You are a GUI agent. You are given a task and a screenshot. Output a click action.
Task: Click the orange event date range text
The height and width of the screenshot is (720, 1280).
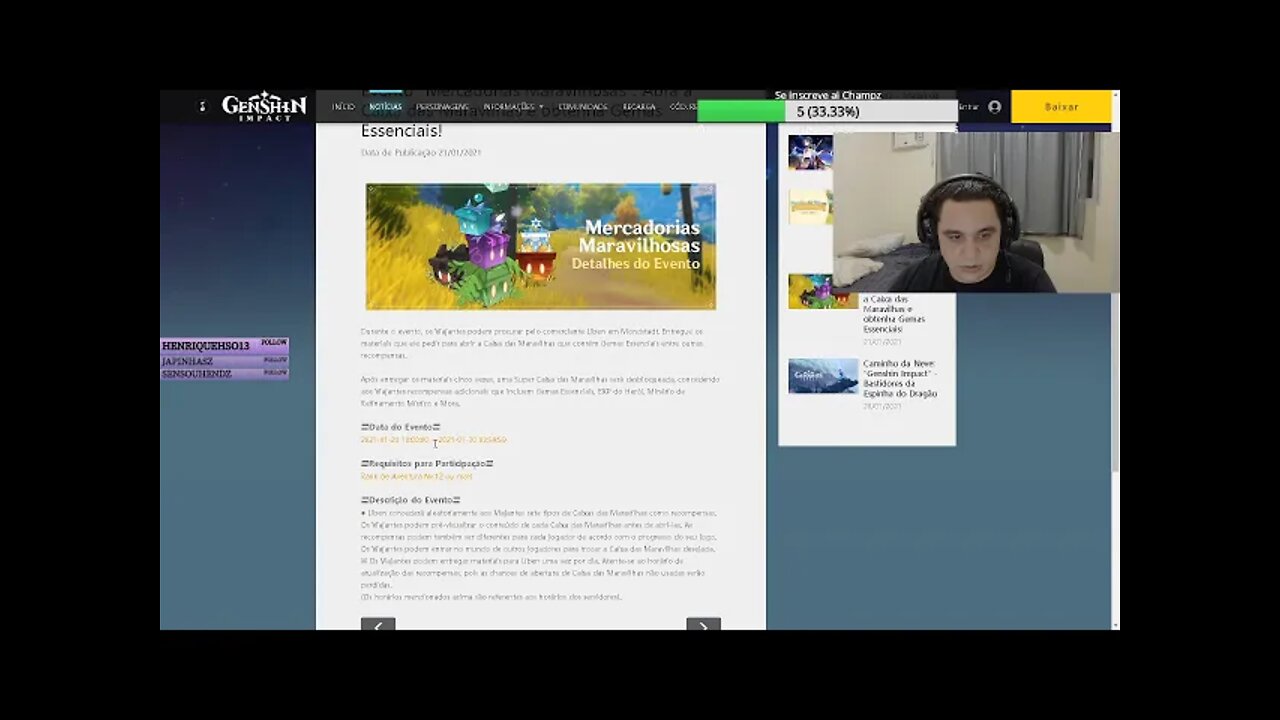point(434,439)
